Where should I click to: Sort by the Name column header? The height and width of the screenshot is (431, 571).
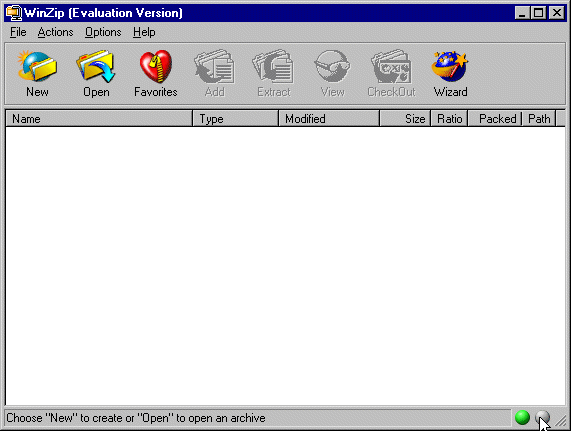(x=99, y=119)
